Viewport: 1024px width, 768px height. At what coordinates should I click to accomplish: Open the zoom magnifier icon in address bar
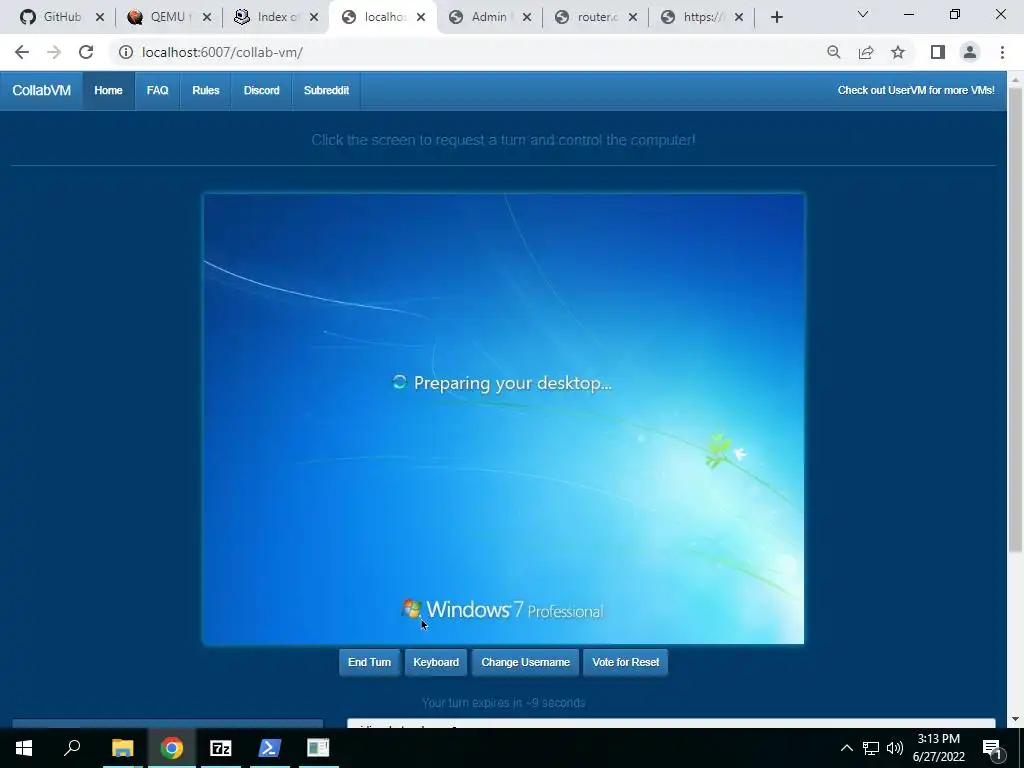tap(833, 52)
